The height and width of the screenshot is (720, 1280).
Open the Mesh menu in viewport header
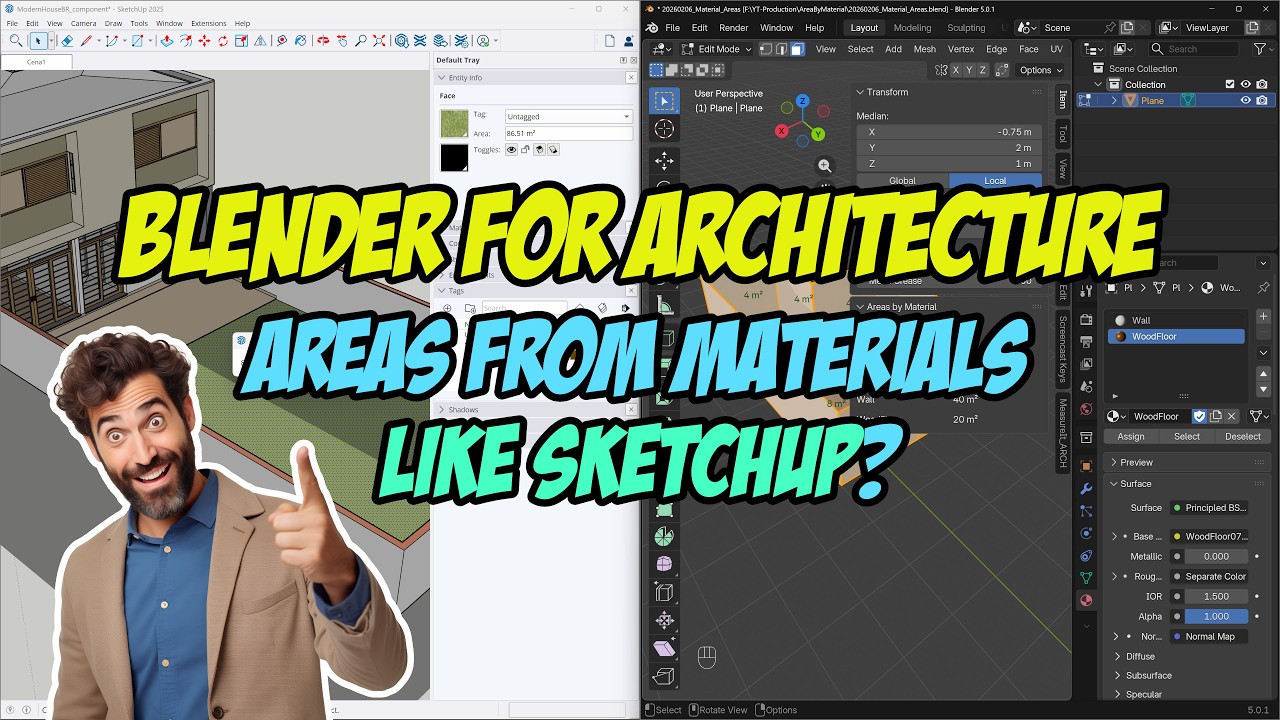pyautogui.click(x=925, y=49)
